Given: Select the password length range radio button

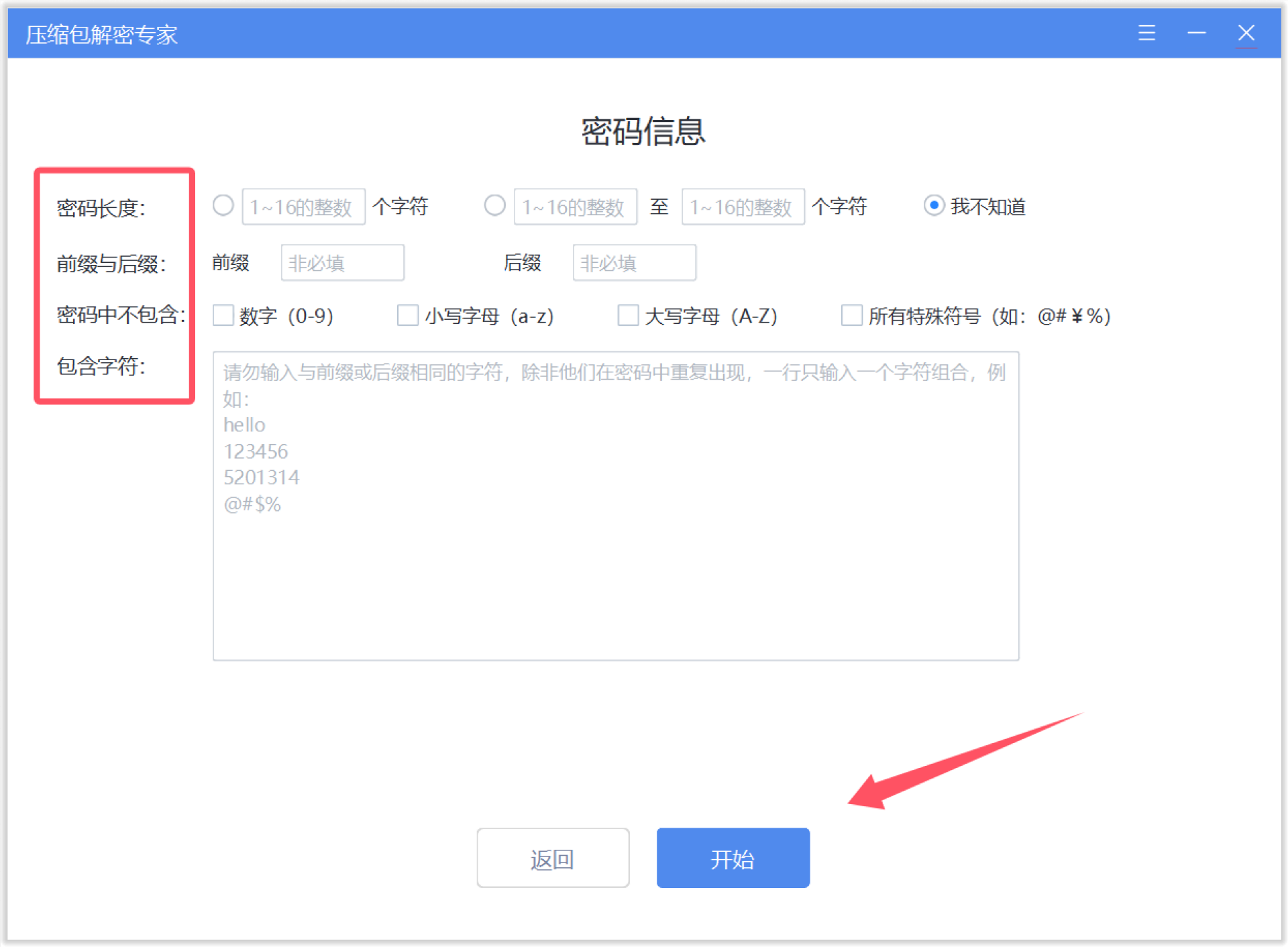Looking at the screenshot, I should point(494,205).
